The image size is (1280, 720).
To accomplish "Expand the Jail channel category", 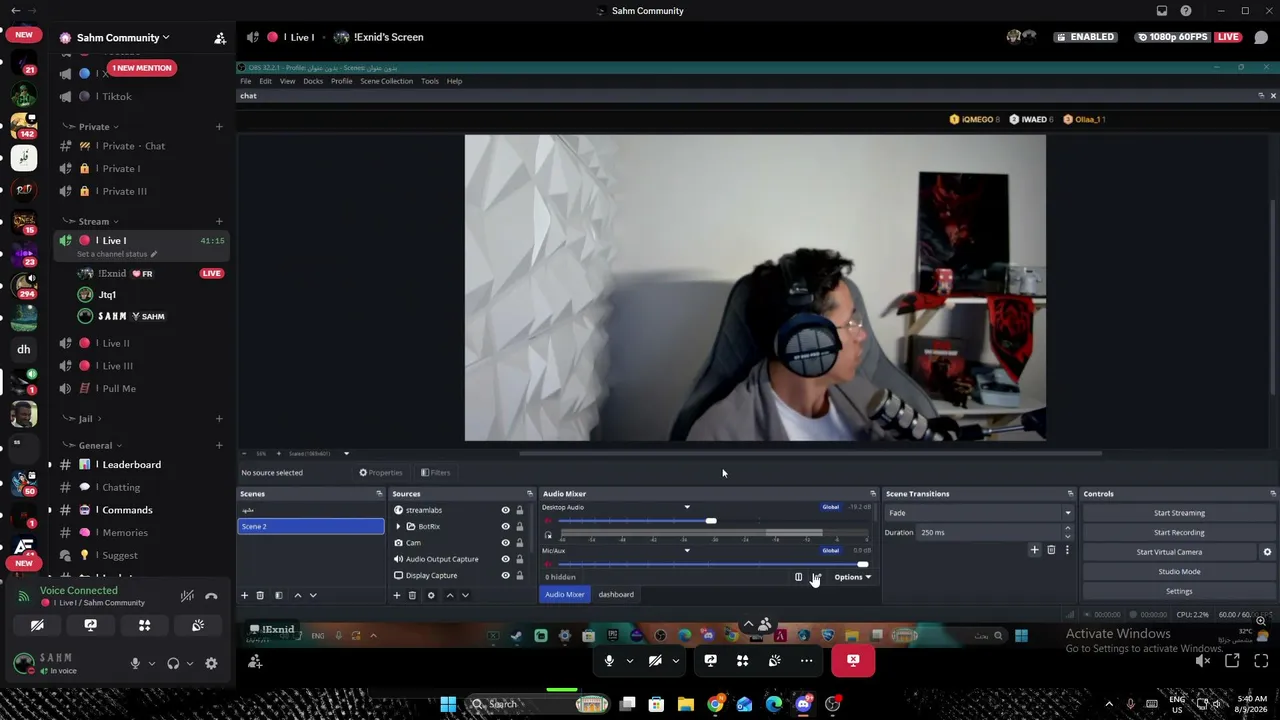I will (84, 419).
